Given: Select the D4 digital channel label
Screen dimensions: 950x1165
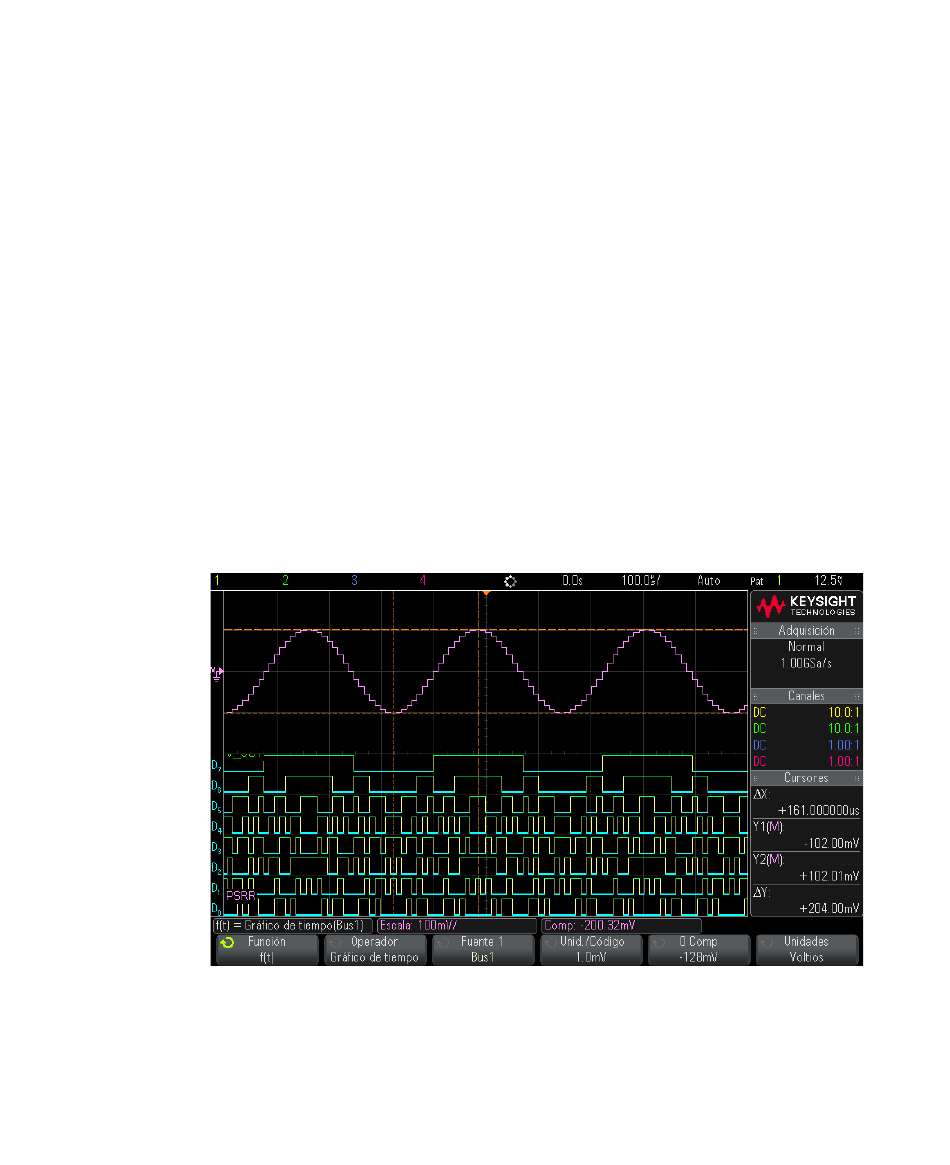Looking at the screenshot, I should coord(216,826).
